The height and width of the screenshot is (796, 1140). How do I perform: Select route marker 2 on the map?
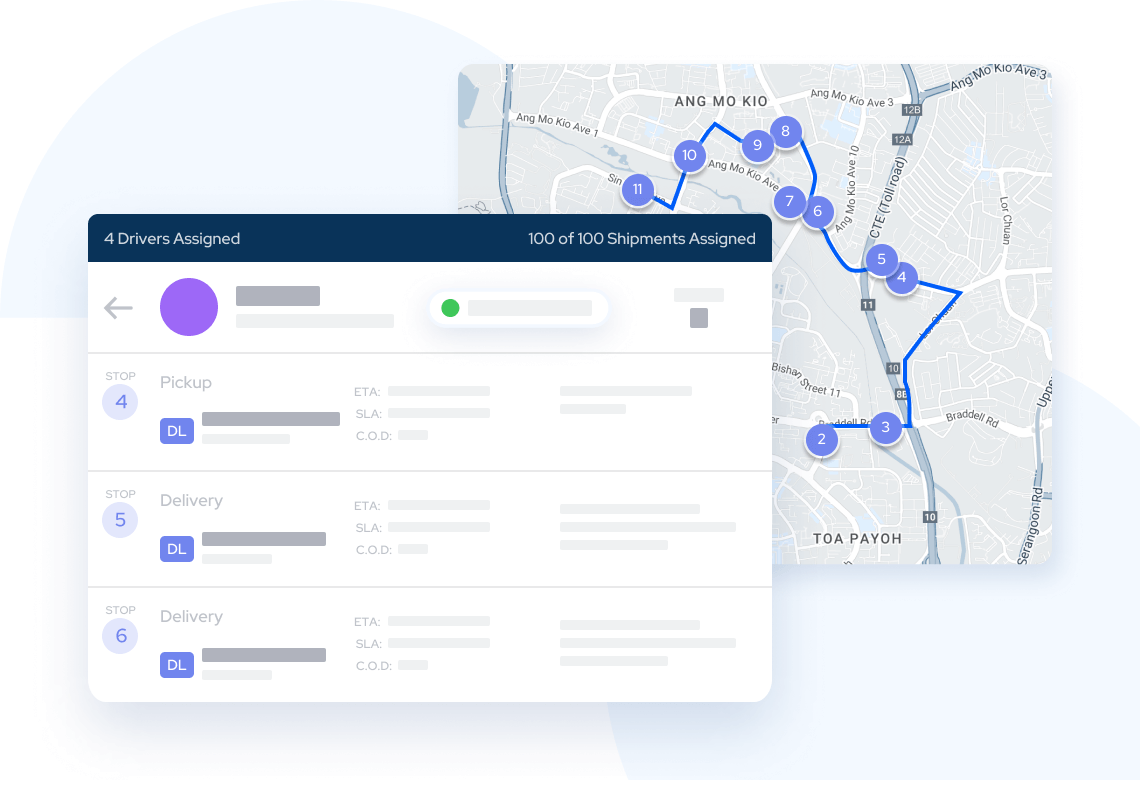click(x=822, y=439)
